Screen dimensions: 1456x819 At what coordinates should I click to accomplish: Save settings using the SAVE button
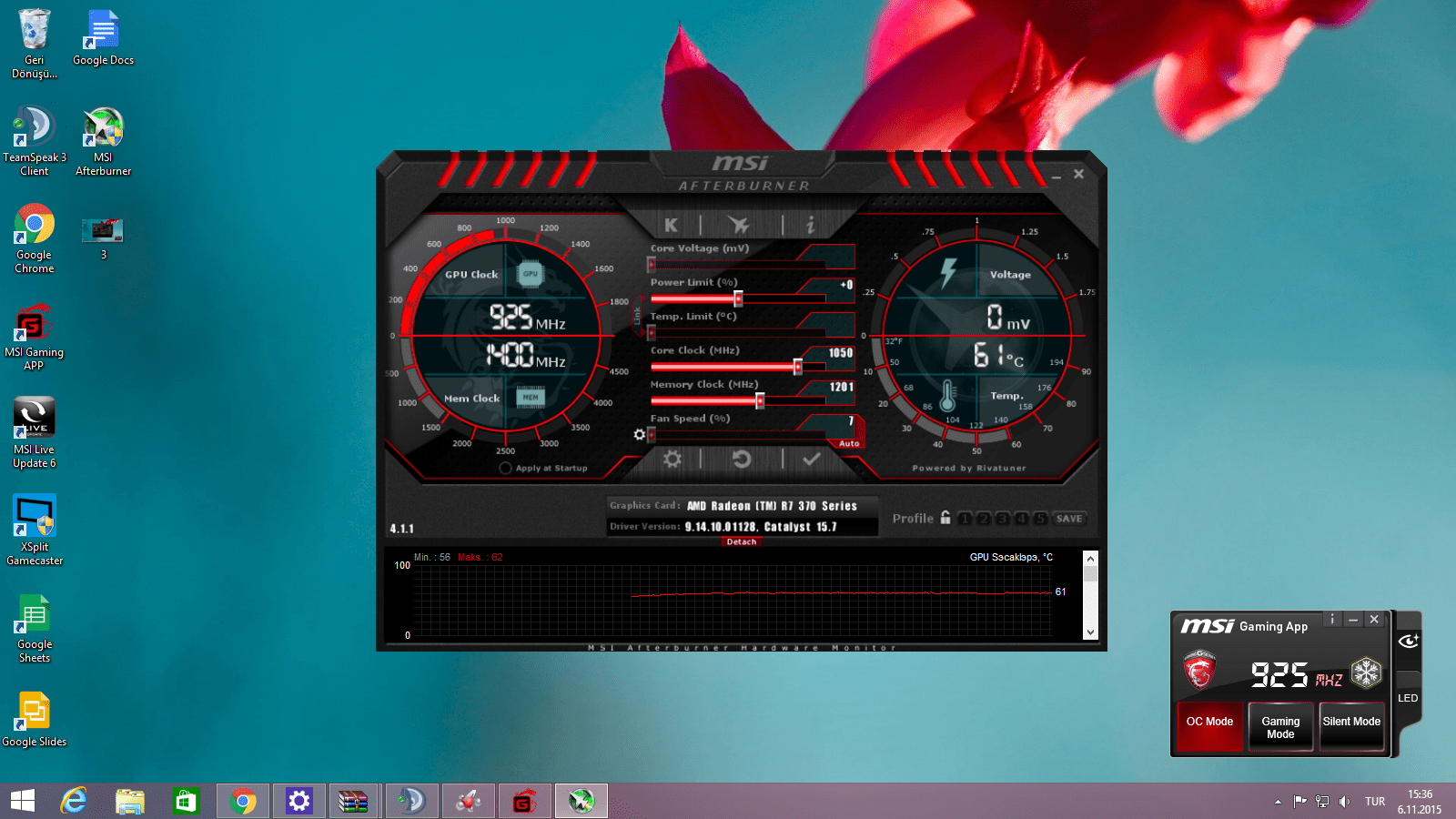1068,518
